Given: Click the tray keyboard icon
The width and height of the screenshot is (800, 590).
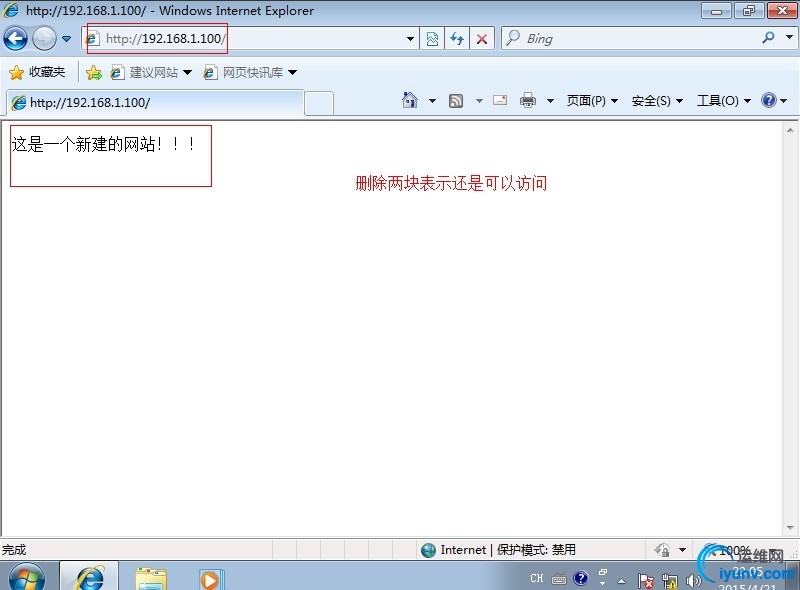Looking at the screenshot, I should coord(559,579).
